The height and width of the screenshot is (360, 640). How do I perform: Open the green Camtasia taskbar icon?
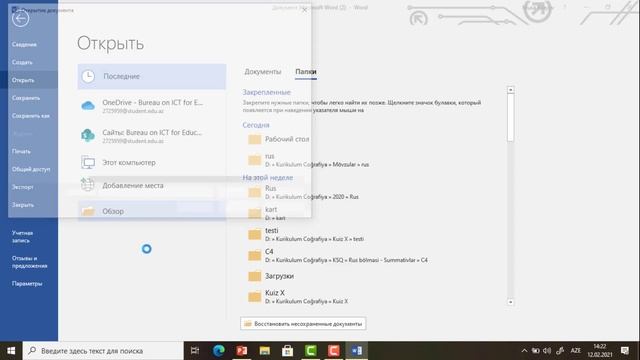(x=310, y=351)
